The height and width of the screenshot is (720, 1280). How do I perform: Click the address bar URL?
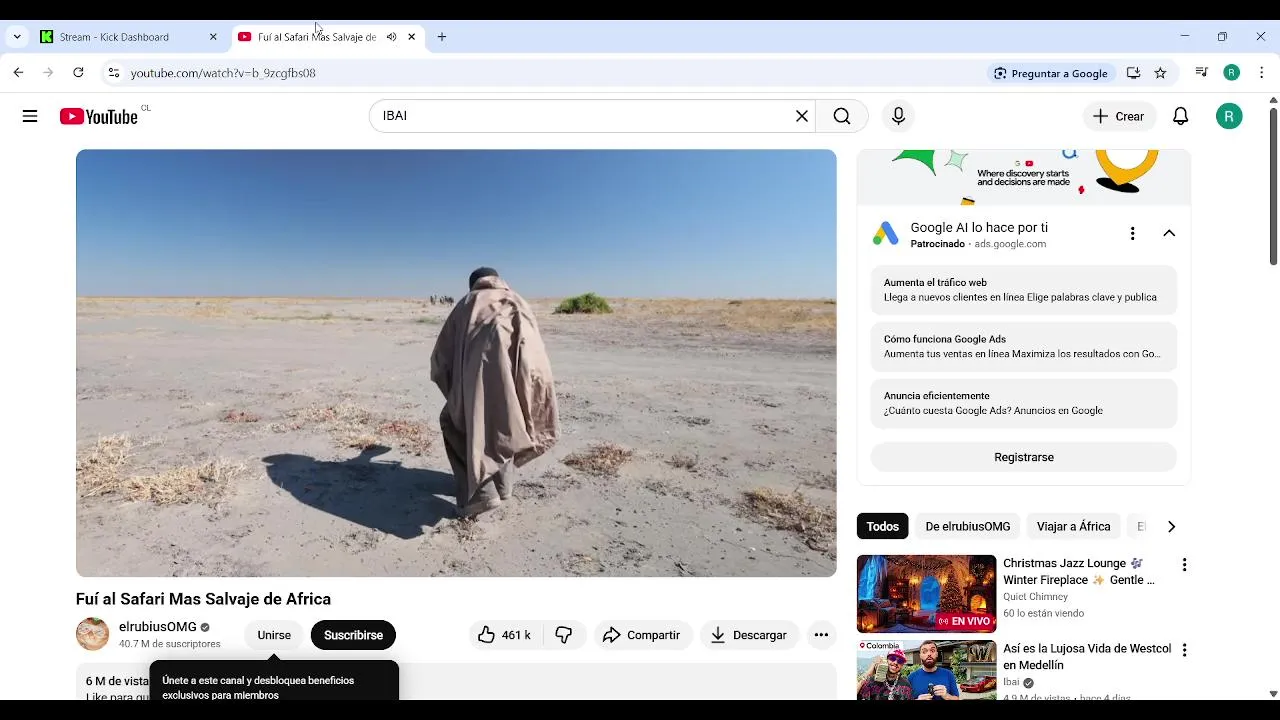[x=223, y=73]
